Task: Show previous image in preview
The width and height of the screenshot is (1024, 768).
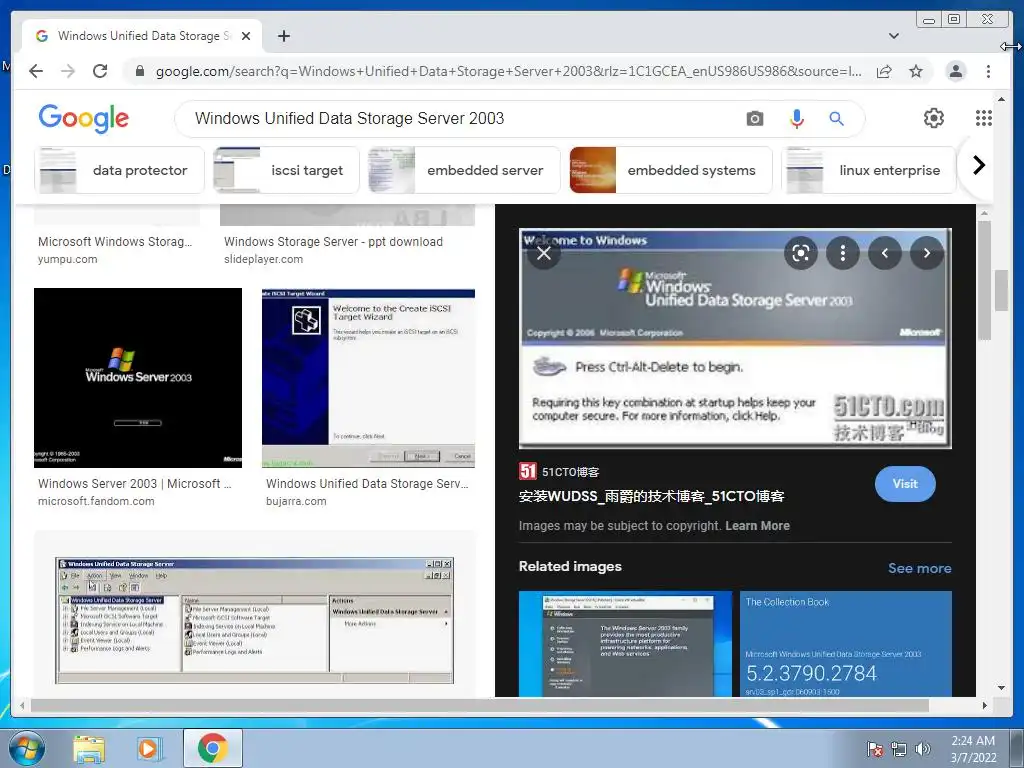Action: click(x=885, y=253)
